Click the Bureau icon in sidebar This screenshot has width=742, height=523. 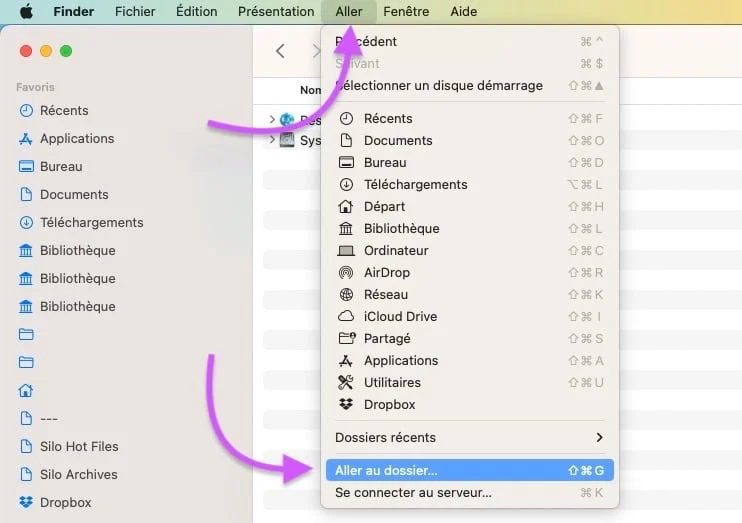[26, 167]
